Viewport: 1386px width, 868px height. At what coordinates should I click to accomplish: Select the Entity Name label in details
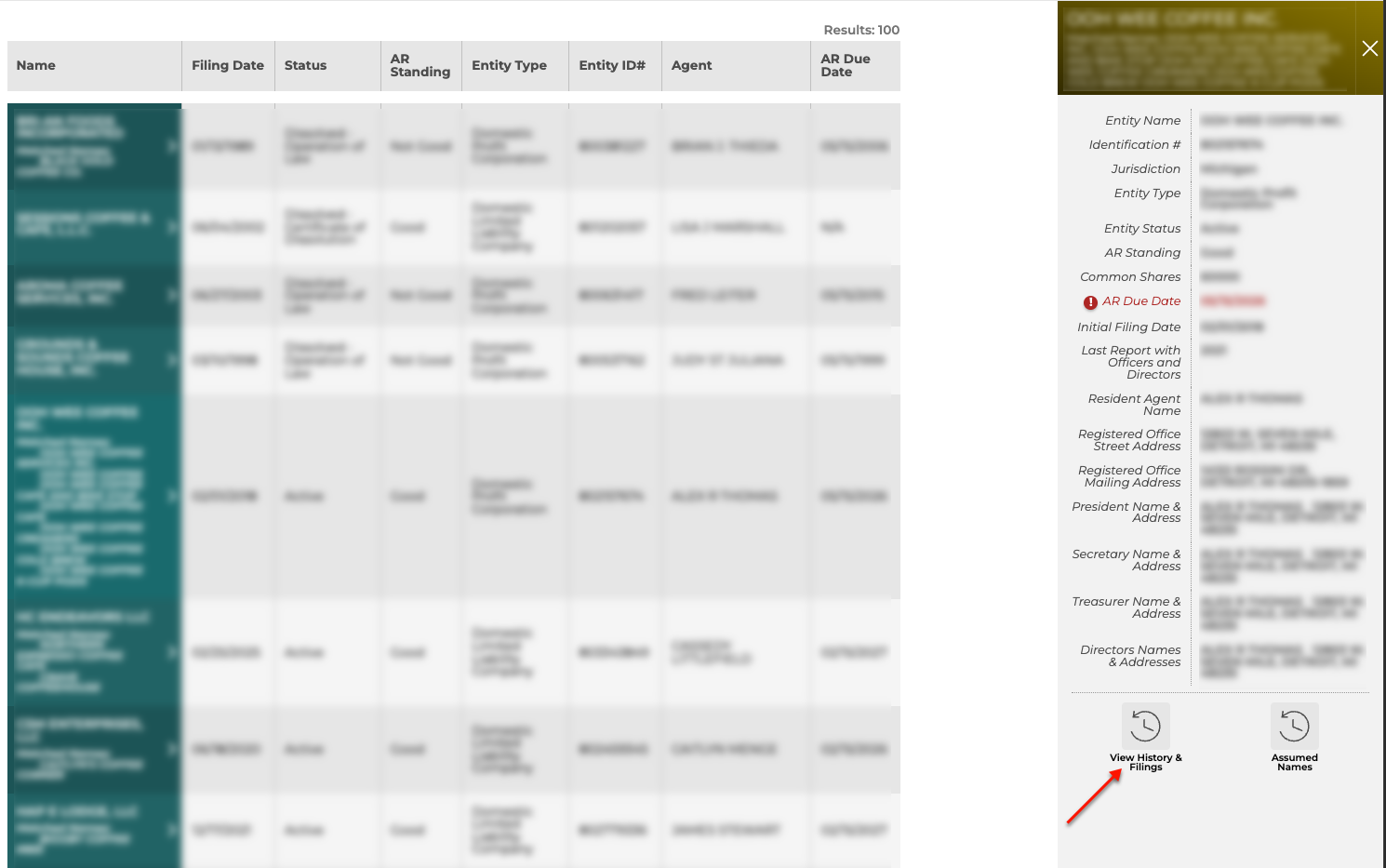click(1142, 121)
